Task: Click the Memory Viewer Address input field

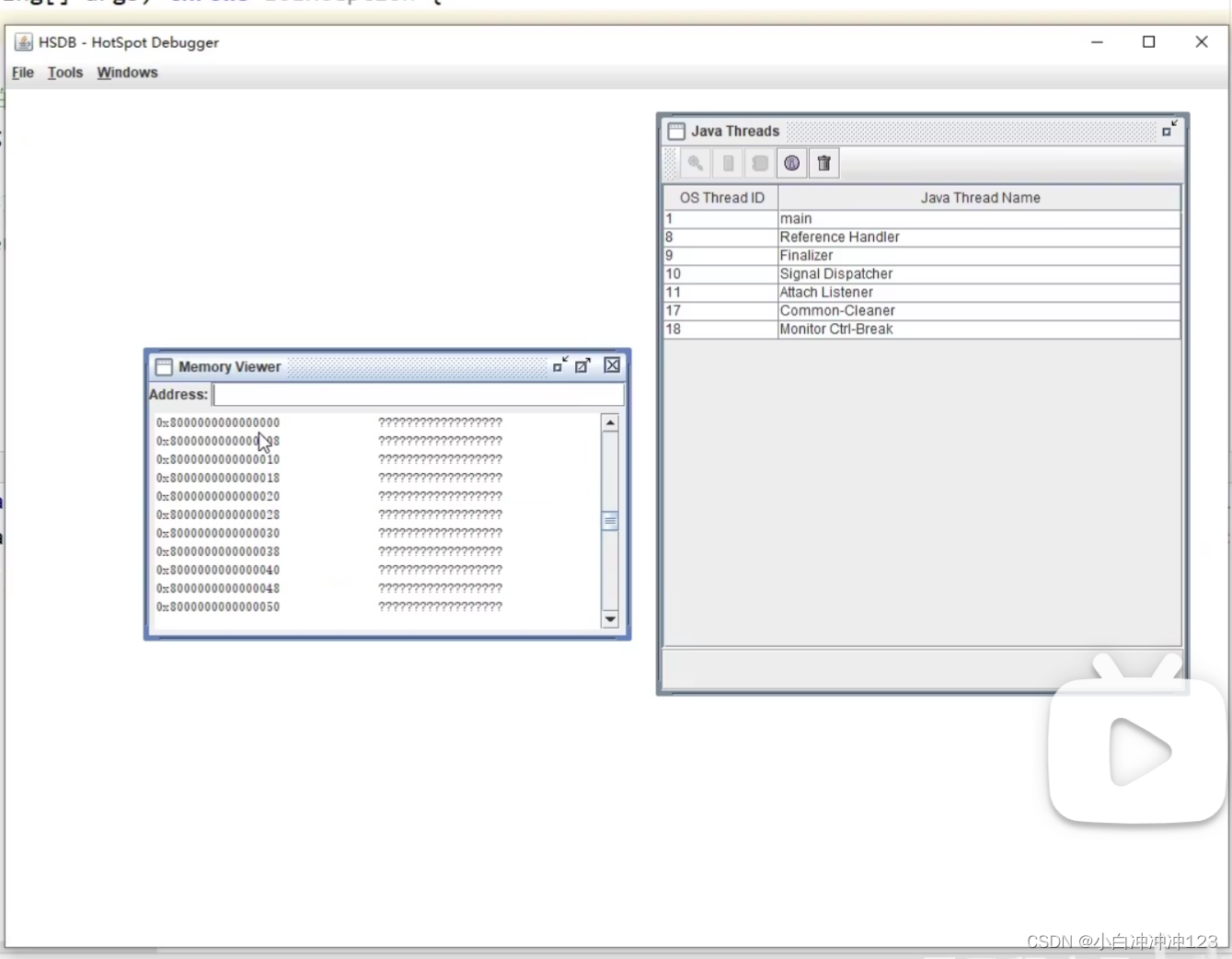Action: (419, 395)
